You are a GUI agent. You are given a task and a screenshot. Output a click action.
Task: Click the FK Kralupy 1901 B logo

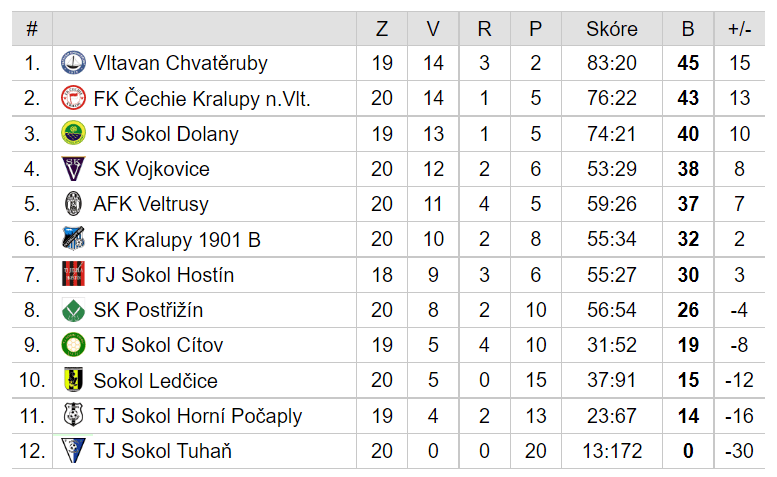pos(73,239)
